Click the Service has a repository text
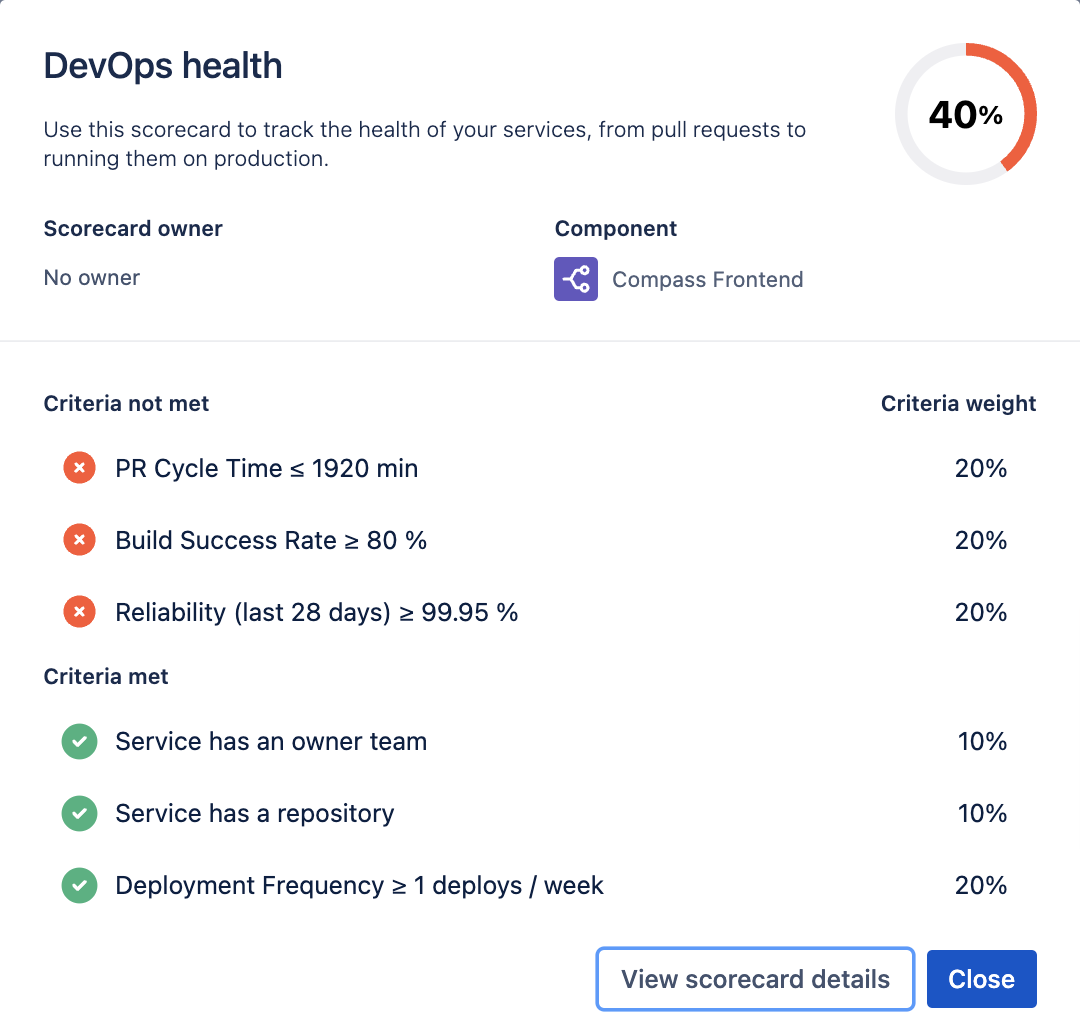 point(254,814)
